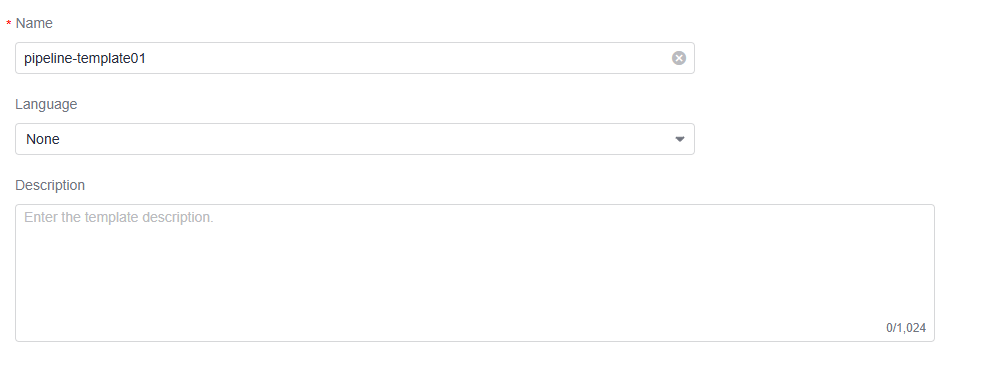Click the Name field label

pos(34,23)
